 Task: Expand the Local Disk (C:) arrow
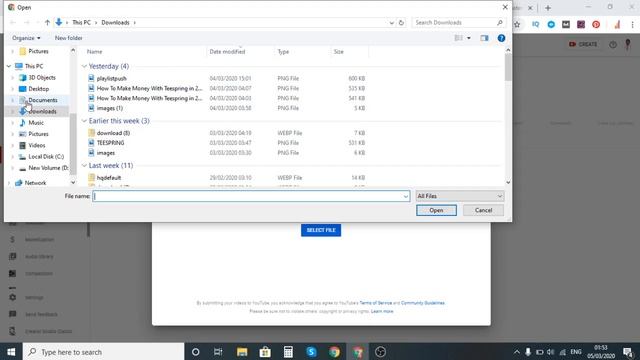click(13, 157)
